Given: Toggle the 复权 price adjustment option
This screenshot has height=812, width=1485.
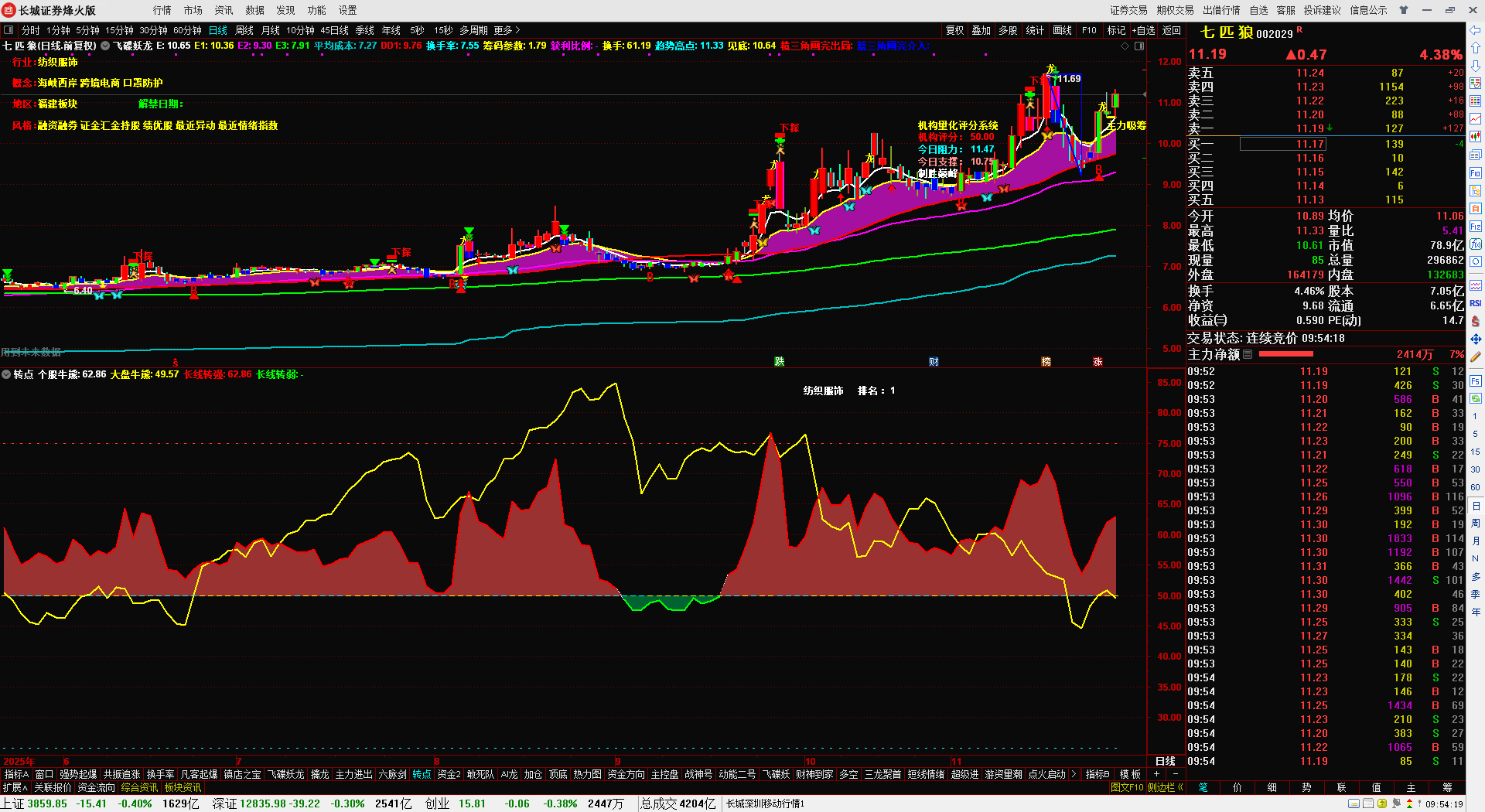Looking at the screenshot, I should pyautogui.click(x=955, y=30).
